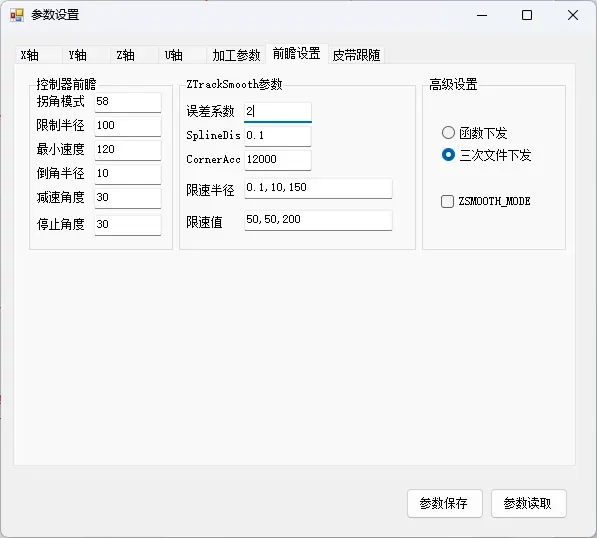Switch to the 加工参数 tab

[236, 55]
